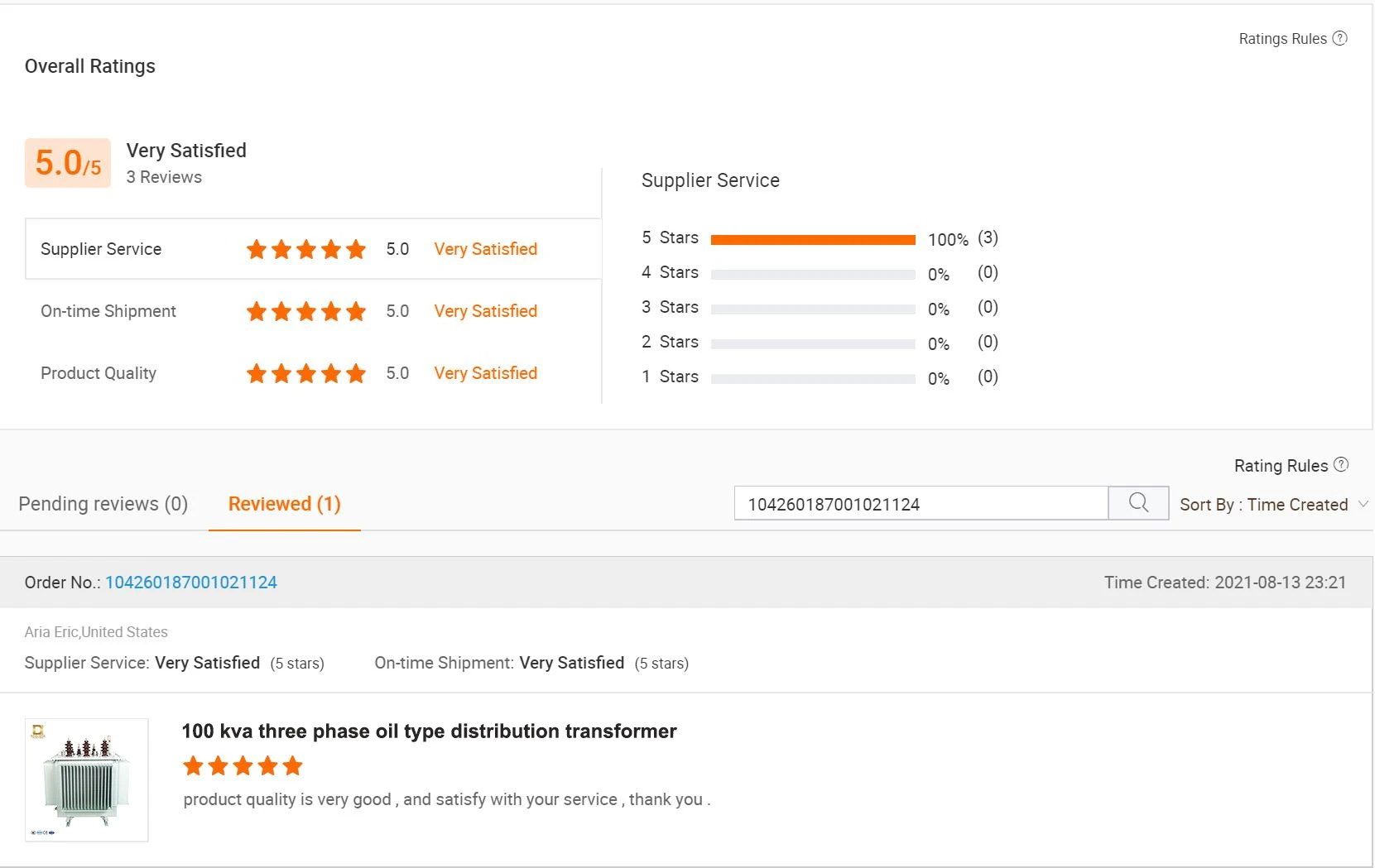This screenshot has height=868, width=1375.
Task: Click the Sort By dropdown chevron arrow
Action: [1363, 503]
